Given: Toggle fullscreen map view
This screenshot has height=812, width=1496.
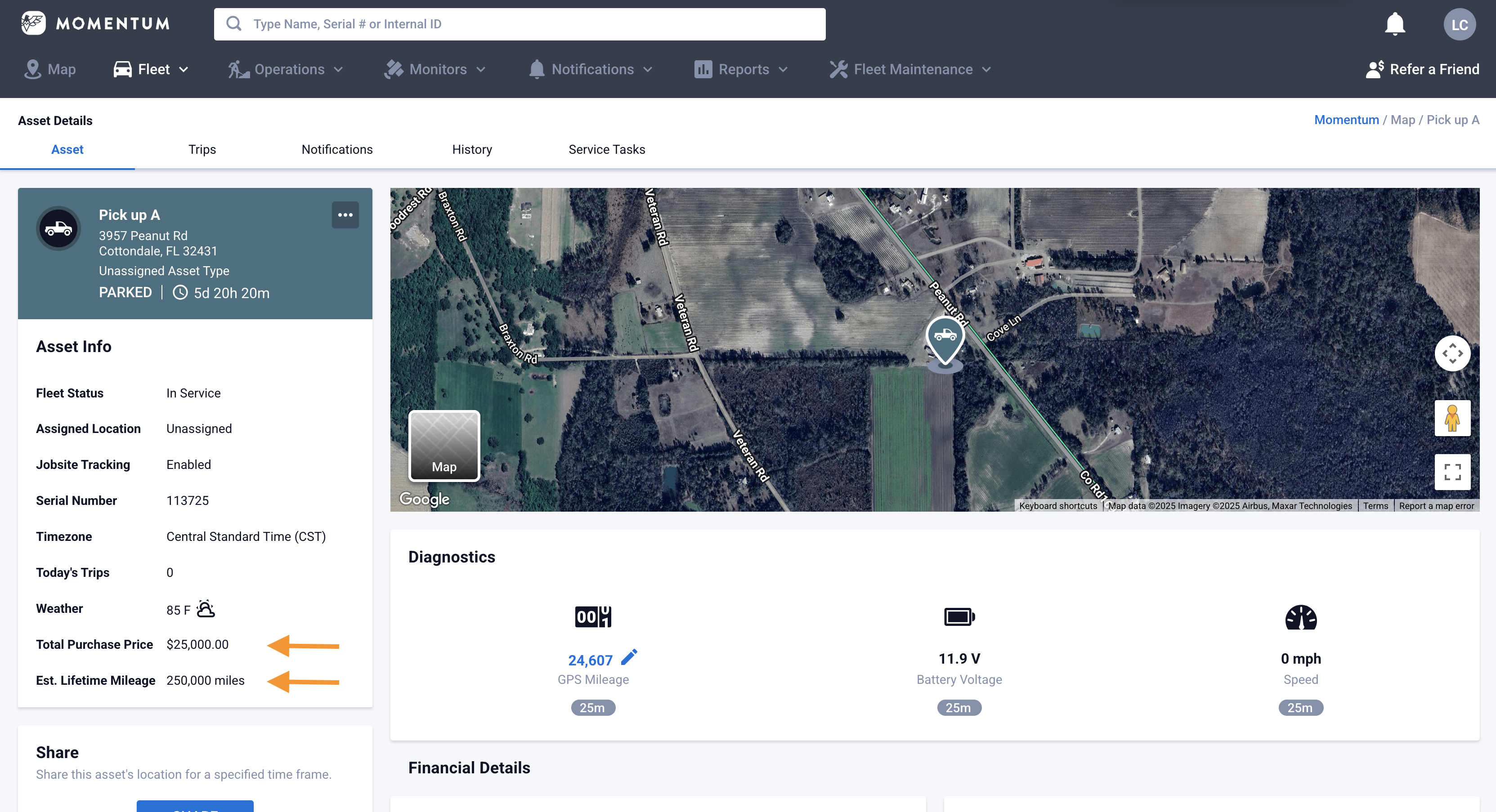Looking at the screenshot, I should [1452, 472].
